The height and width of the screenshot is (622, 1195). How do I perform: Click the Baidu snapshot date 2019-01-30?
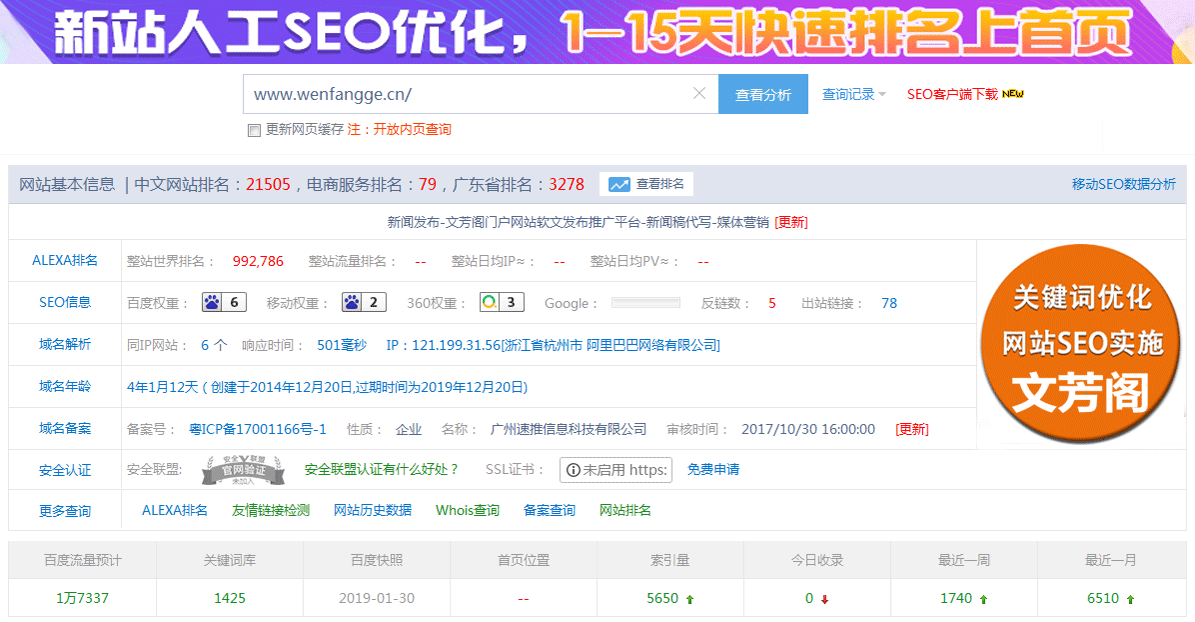pos(376,598)
